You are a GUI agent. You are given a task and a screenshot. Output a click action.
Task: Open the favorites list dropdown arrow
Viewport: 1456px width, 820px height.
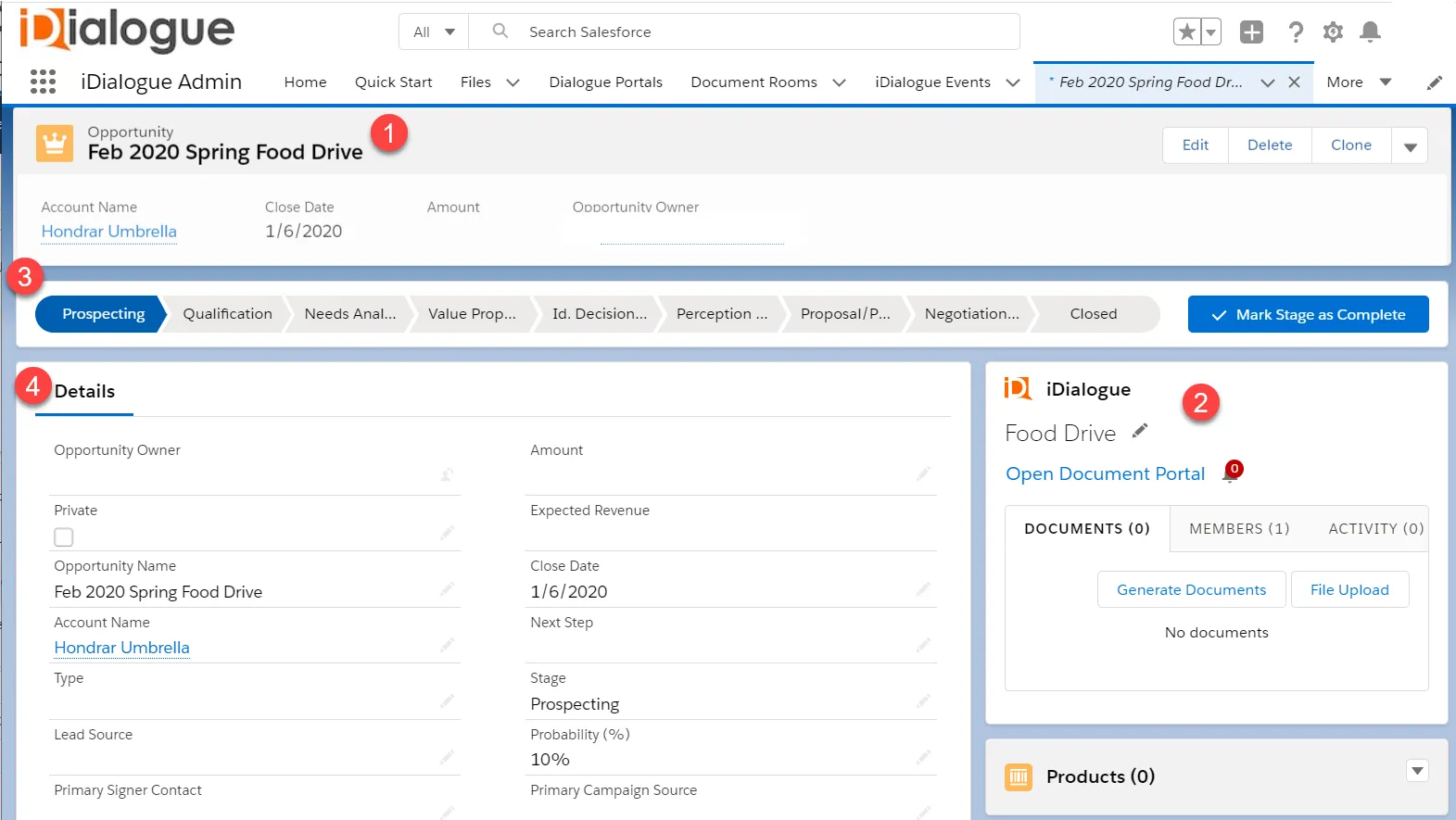click(1210, 32)
